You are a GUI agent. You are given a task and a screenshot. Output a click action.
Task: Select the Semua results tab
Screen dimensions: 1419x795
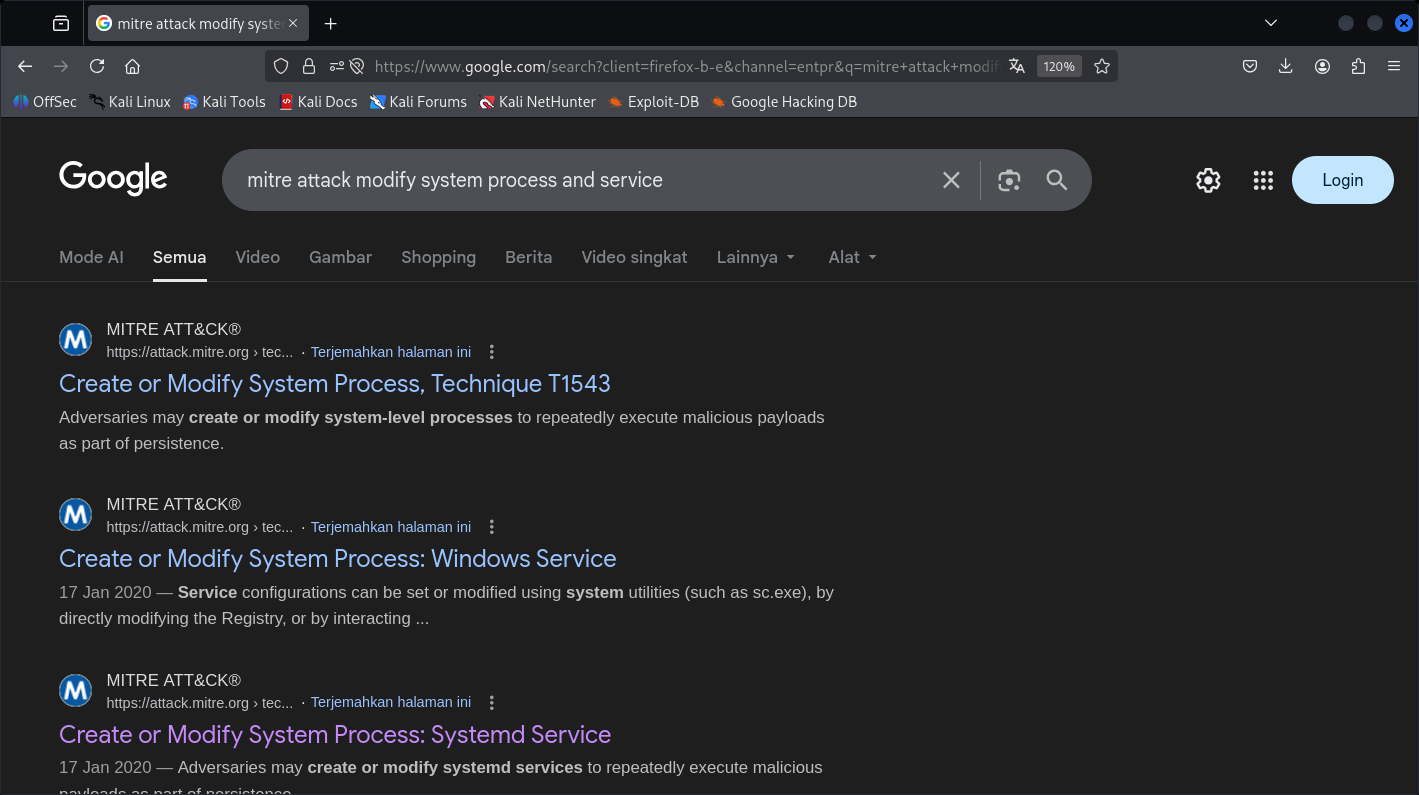point(180,257)
